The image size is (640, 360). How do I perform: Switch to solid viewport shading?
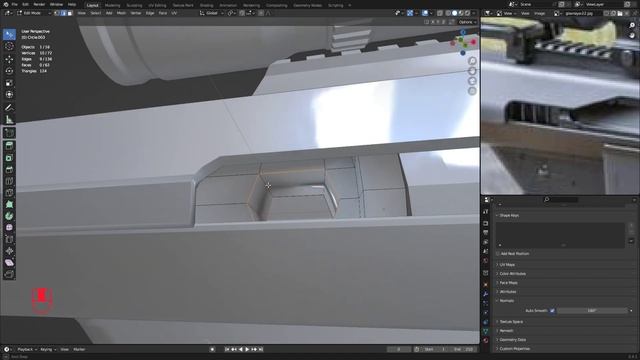tap(455, 13)
